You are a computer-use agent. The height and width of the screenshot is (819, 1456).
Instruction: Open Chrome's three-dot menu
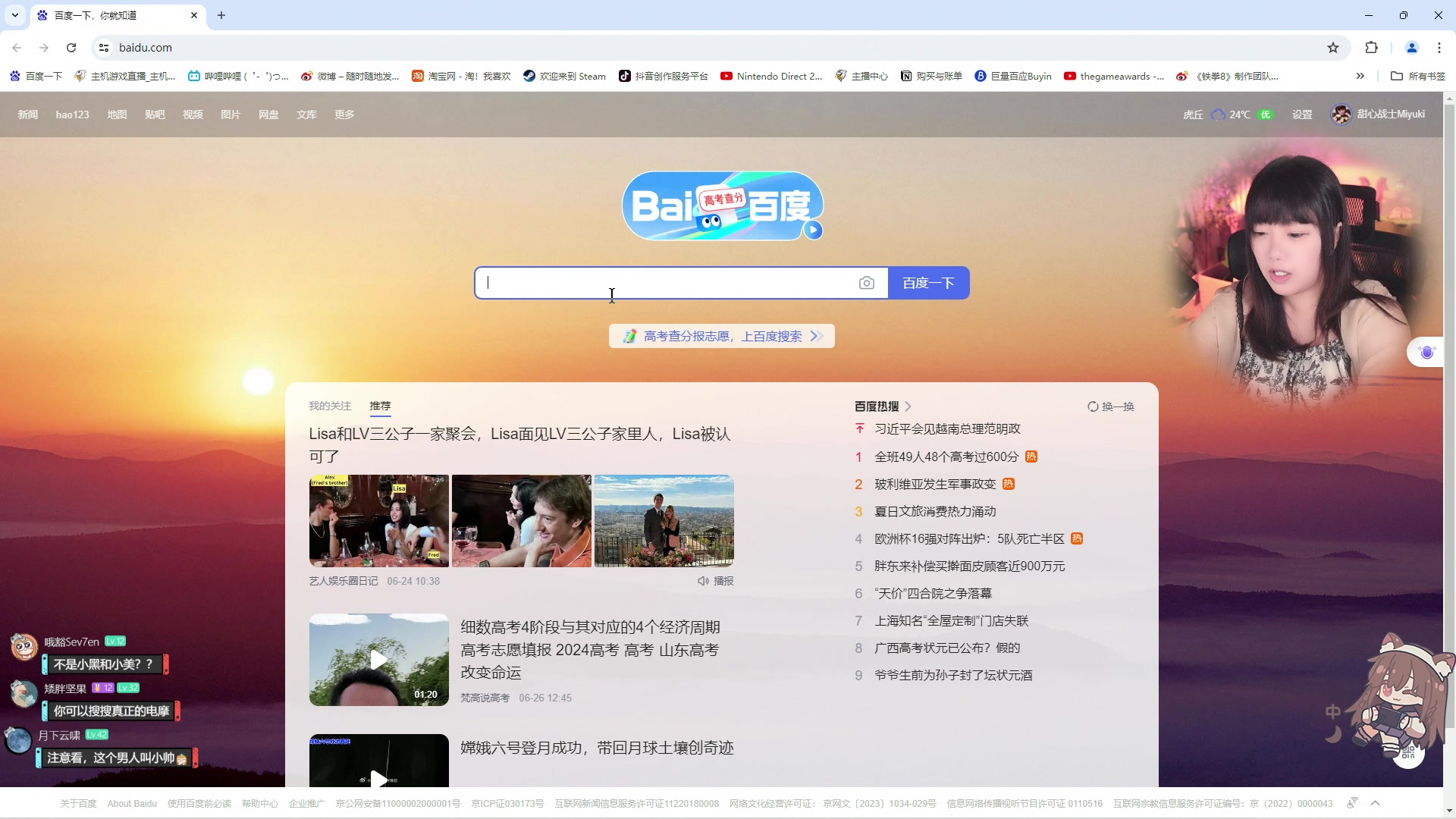point(1439,48)
